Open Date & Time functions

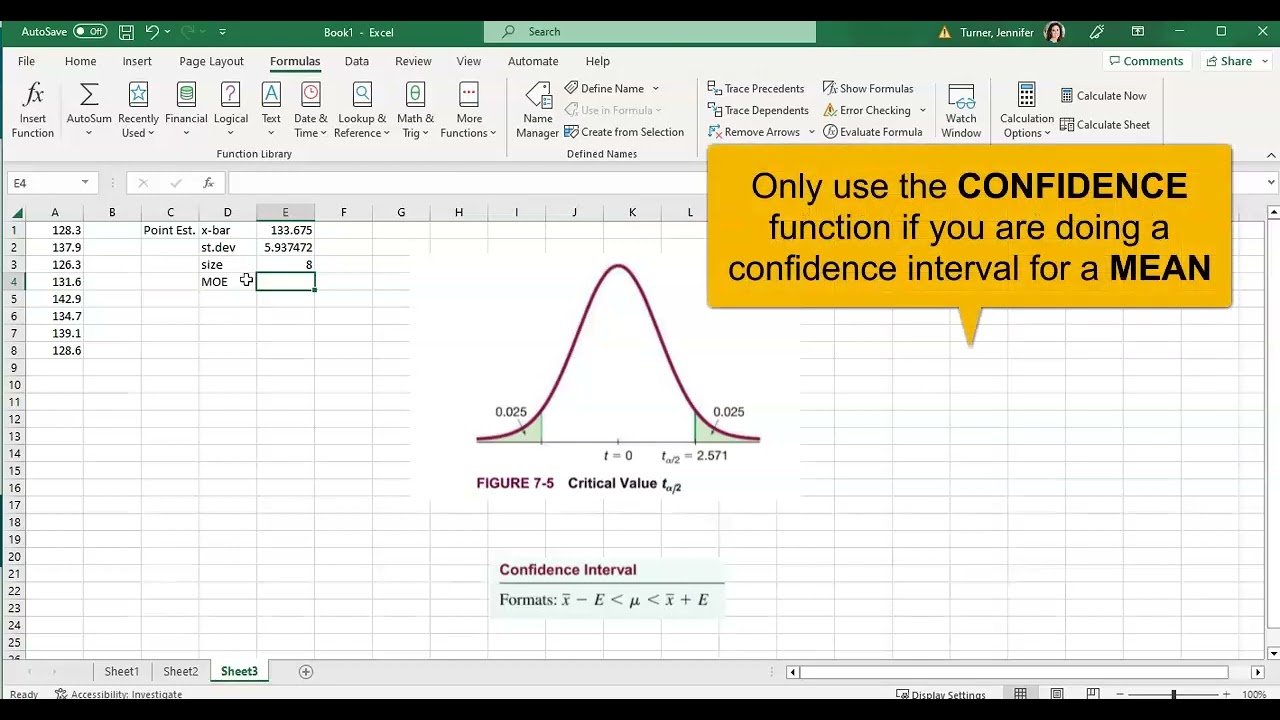tap(310, 111)
